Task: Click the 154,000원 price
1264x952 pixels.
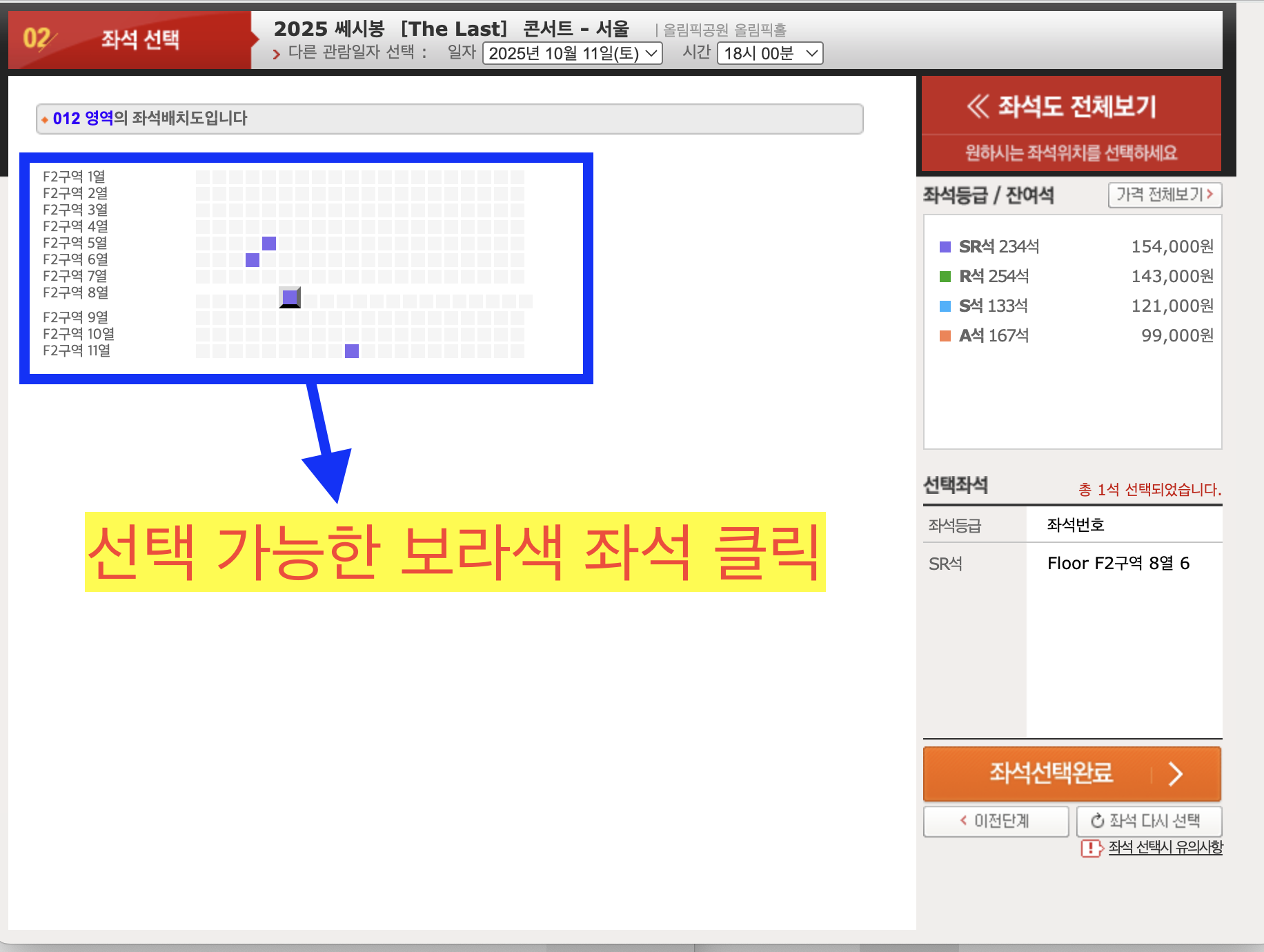Action: click(x=1172, y=246)
